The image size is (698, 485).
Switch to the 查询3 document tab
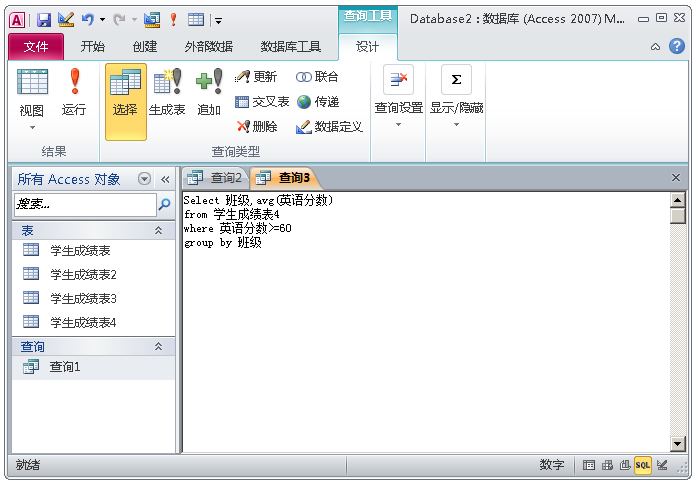click(284, 178)
